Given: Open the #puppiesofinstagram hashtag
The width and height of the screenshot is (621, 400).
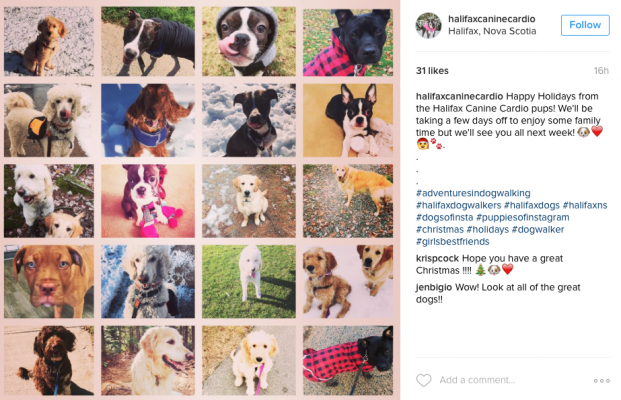Looking at the screenshot, I should (x=522, y=217).
